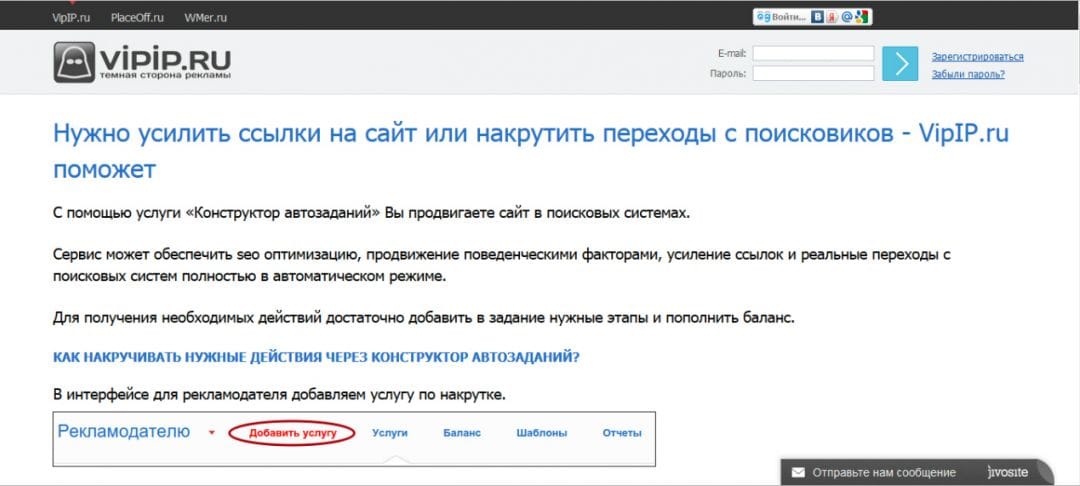The width and height of the screenshot is (1080, 486).
Task: Sign in with Yandex icon
Action: 831,17
